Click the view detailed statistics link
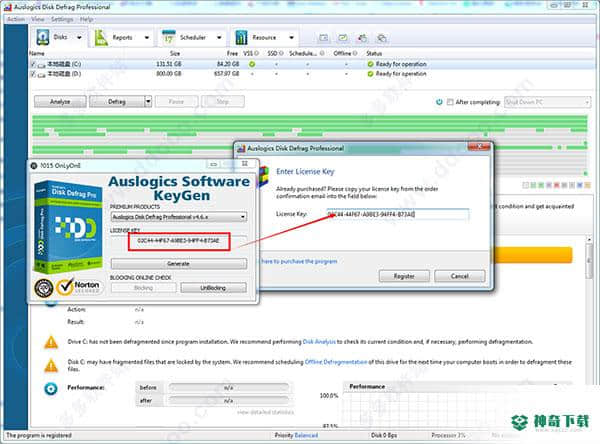The height and width of the screenshot is (444, 600). click(x=265, y=413)
